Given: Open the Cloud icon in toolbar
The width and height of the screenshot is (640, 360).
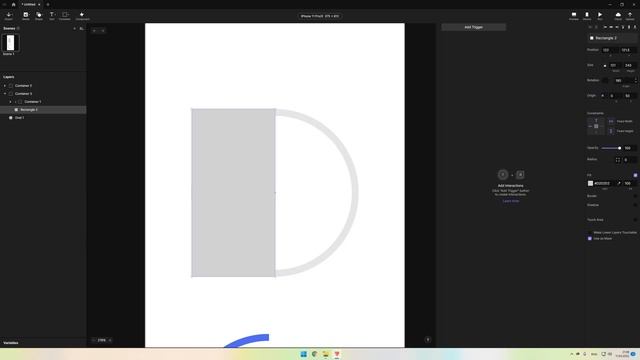Looking at the screenshot, I should [x=618, y=16].
